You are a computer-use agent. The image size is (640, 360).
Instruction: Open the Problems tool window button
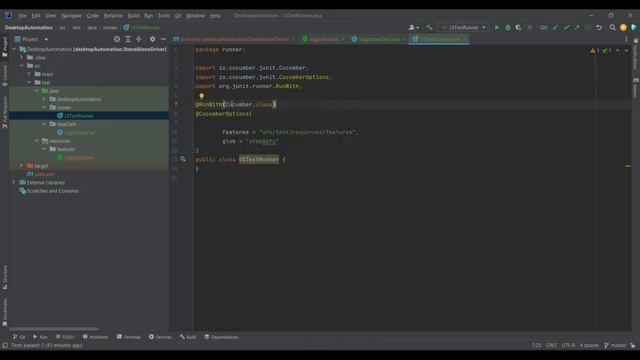pyautogui.click(x=96, y=337)
